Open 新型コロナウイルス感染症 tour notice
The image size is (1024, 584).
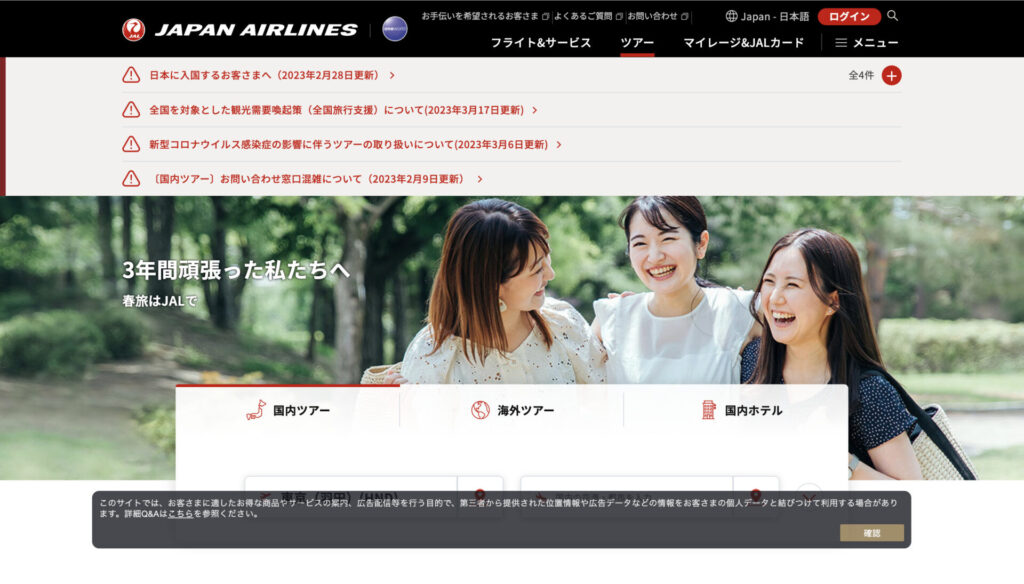pyautogui.click(x=349, y=144)
